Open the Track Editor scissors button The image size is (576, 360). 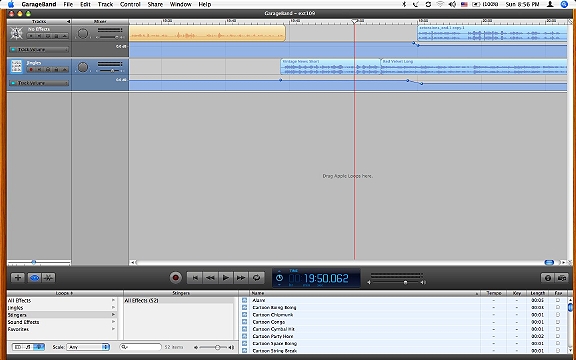[48, 278]
